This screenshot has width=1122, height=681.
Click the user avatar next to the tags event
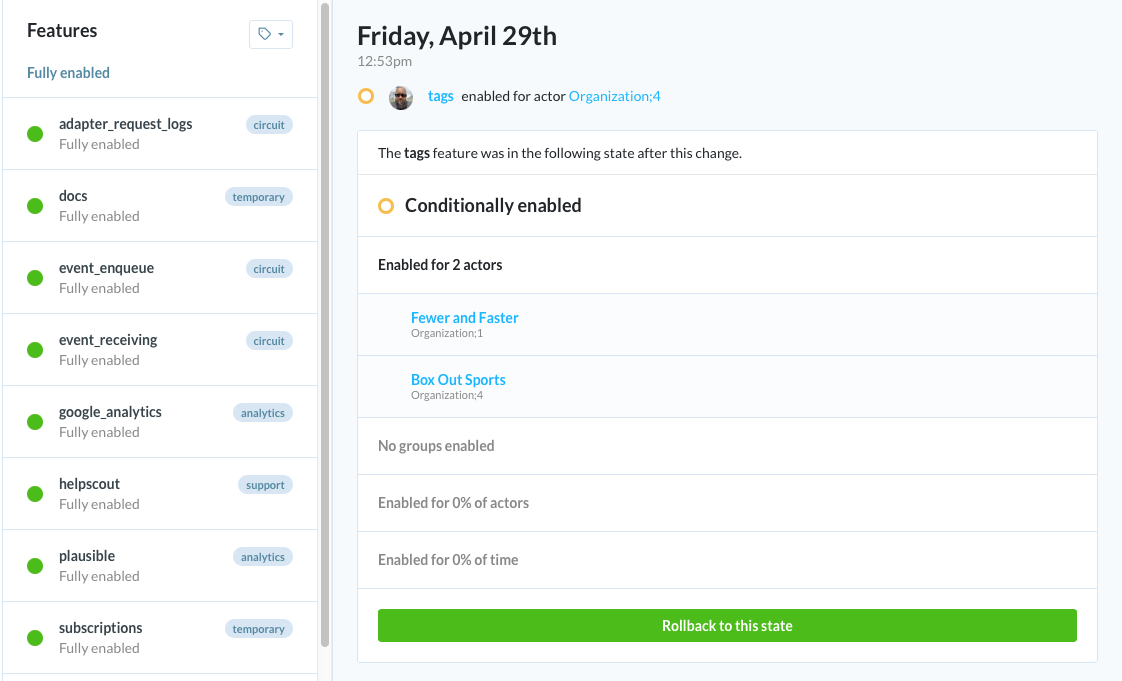(401, 96)
